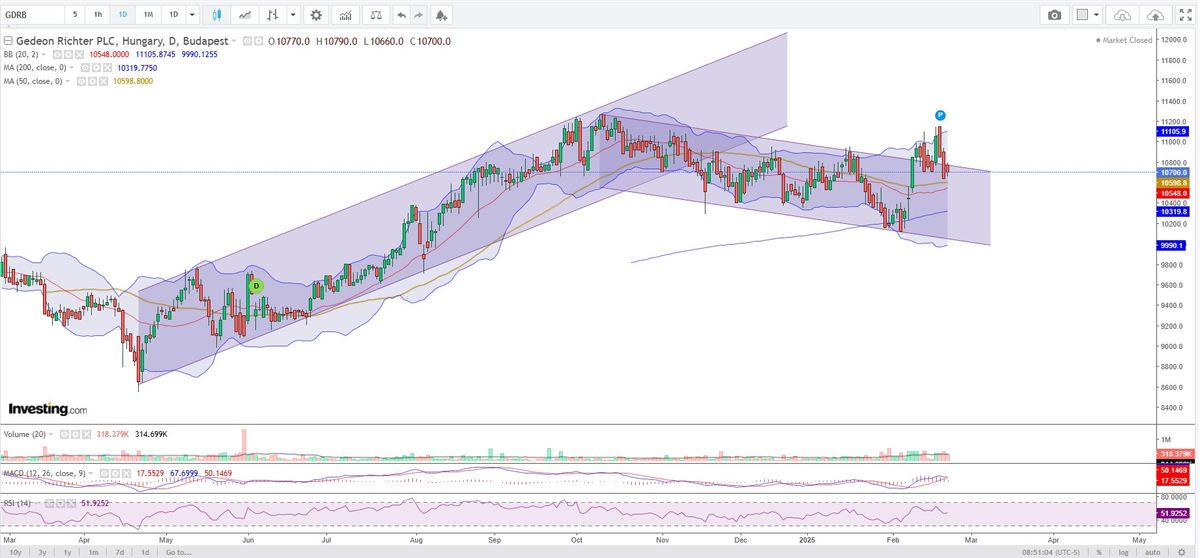This screenshot has height=558, width=1200.
Task: Select the 5 minute interval
Action: tap(75, 15)
